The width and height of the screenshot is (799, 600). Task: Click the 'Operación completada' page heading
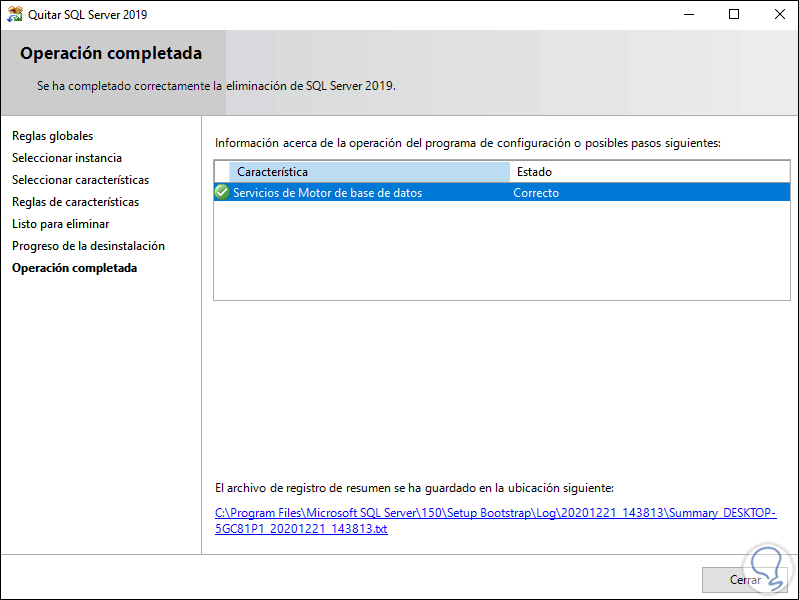point(111,54)
